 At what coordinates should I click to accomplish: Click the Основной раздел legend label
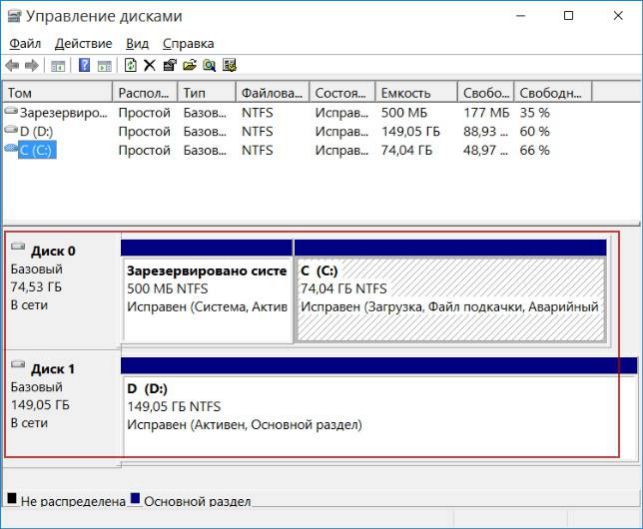coord(197,501)
